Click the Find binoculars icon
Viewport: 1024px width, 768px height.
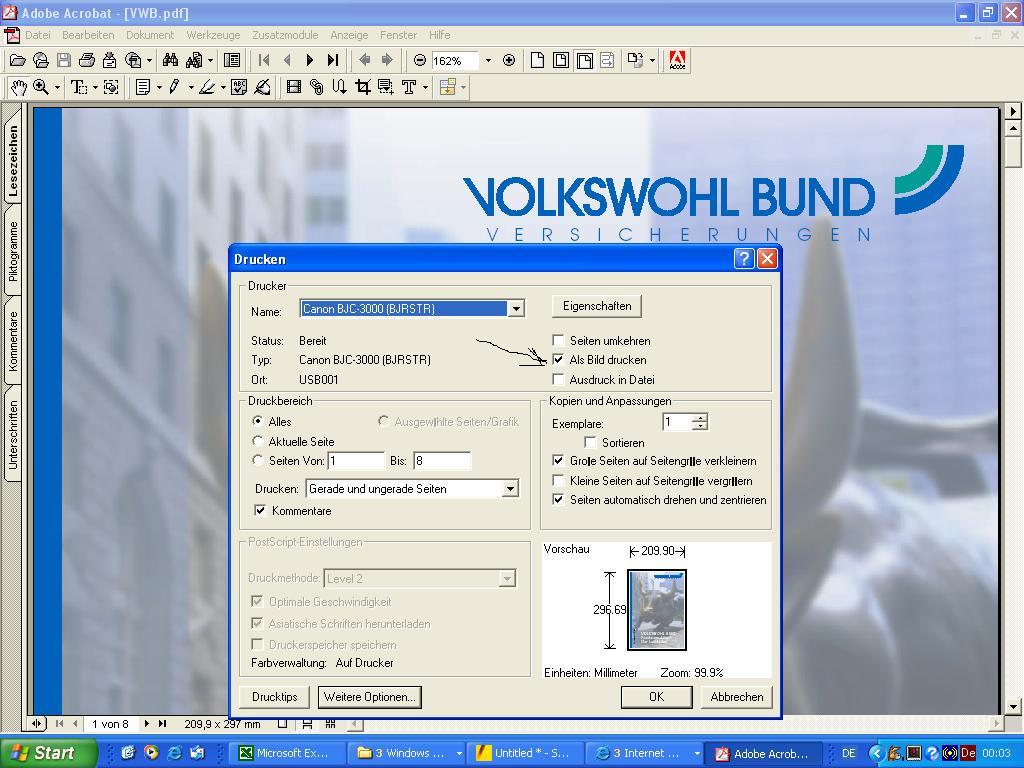(170, 60)
